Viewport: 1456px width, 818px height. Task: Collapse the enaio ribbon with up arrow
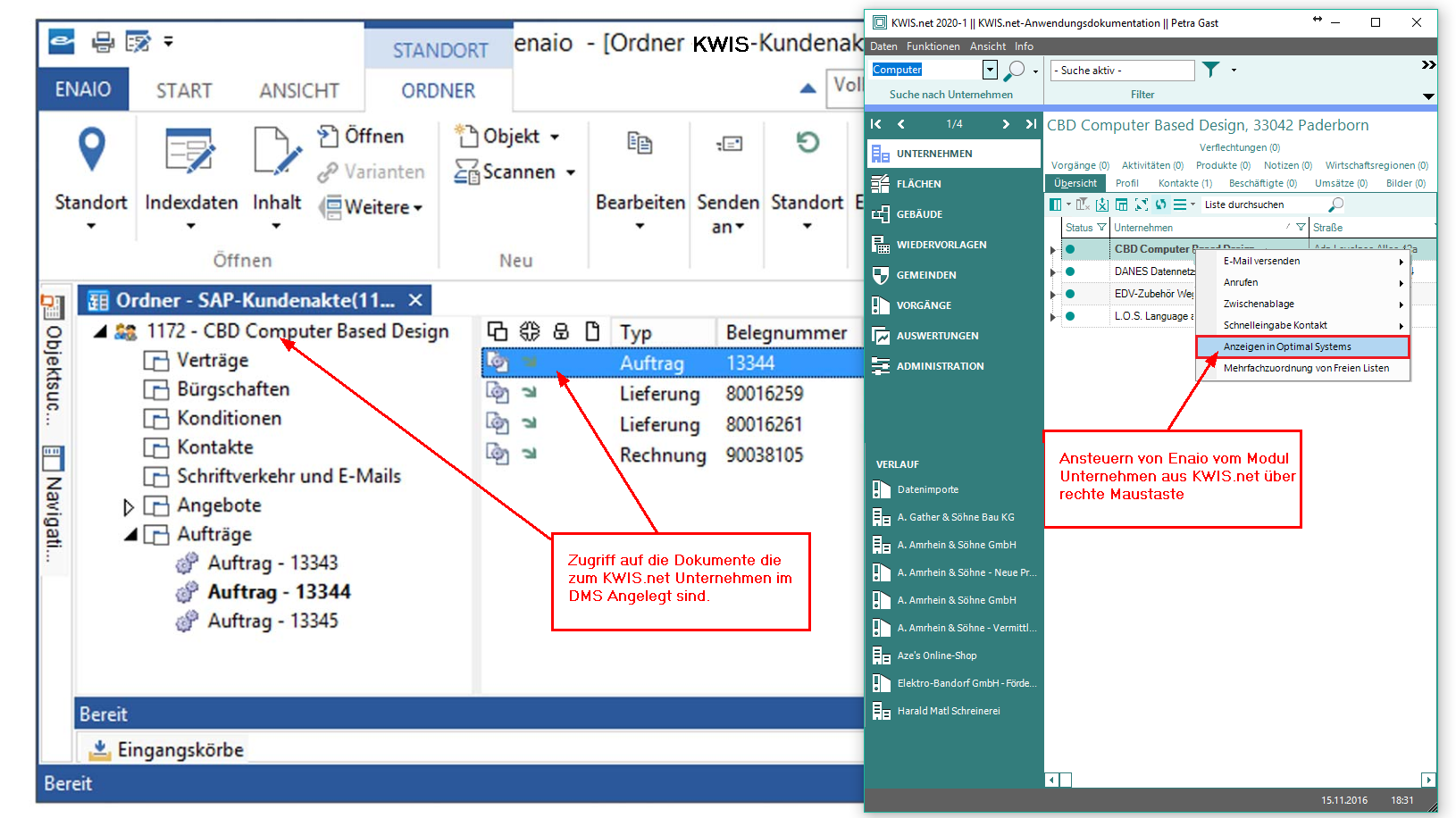[x=807, y=88]
